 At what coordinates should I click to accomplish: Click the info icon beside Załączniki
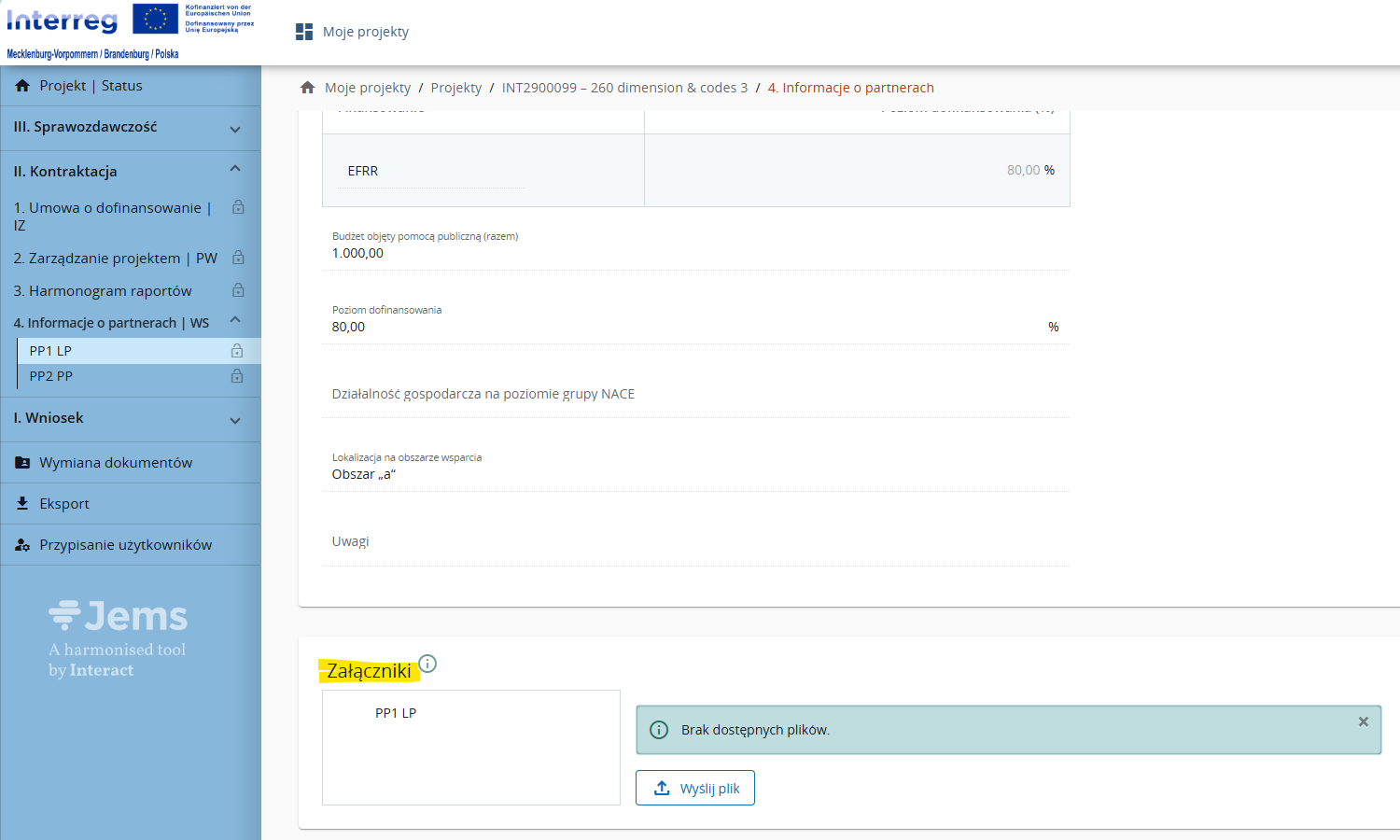tap(427, 664)
